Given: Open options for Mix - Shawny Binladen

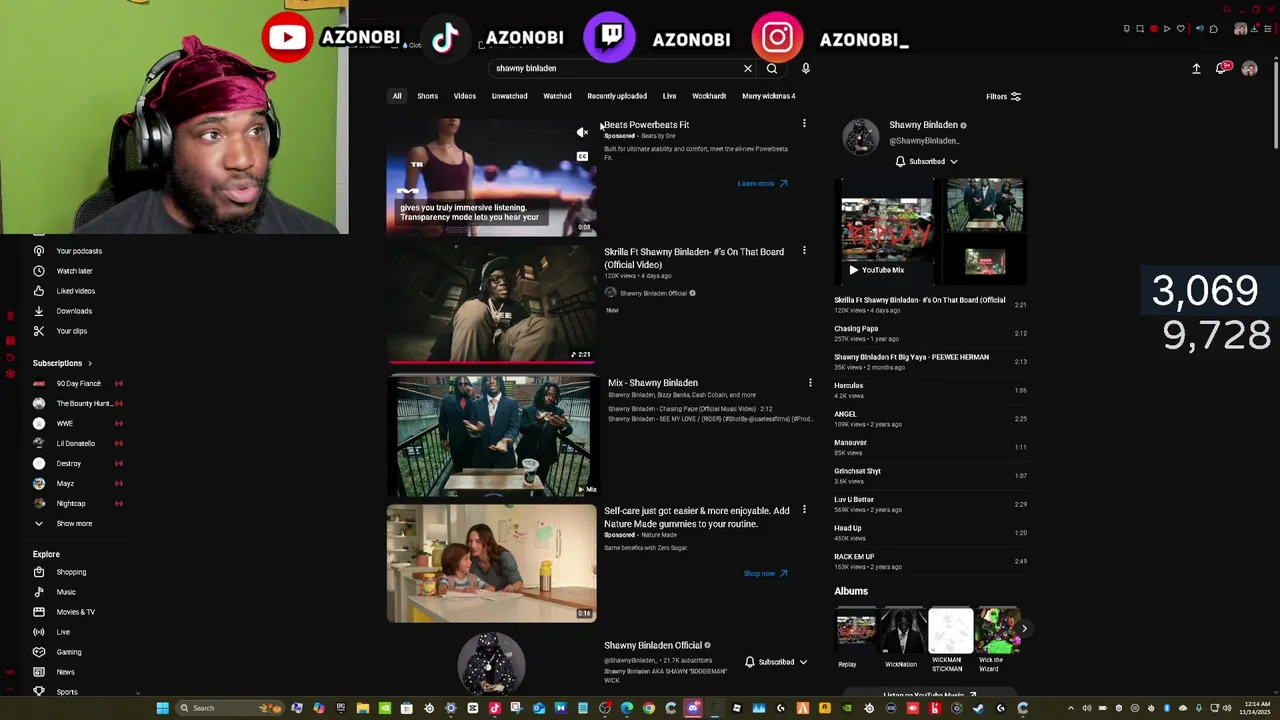Looking at the screenshot, I should 810,382.
